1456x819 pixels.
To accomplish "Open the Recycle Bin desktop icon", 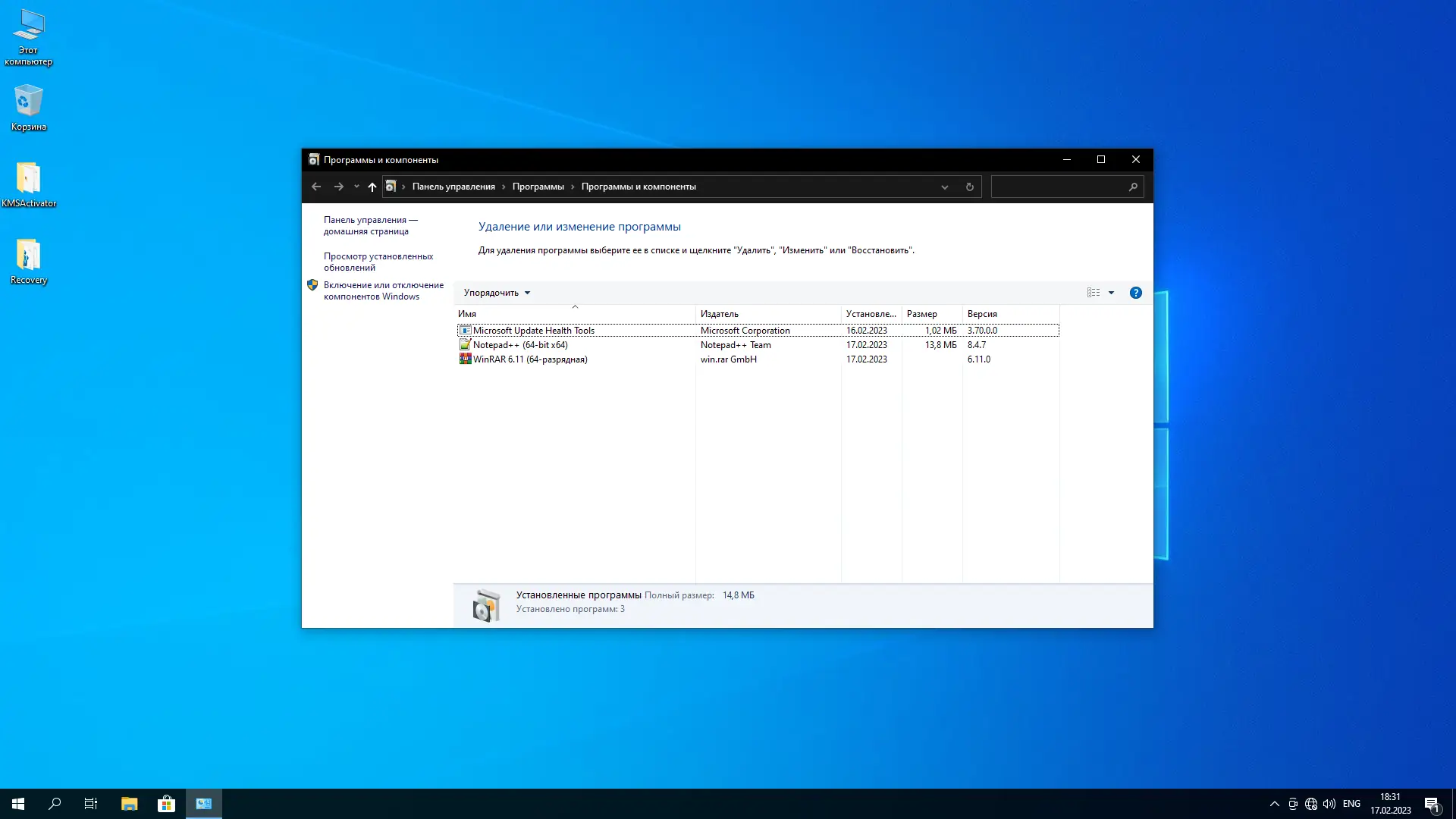I will coord(29,108).
